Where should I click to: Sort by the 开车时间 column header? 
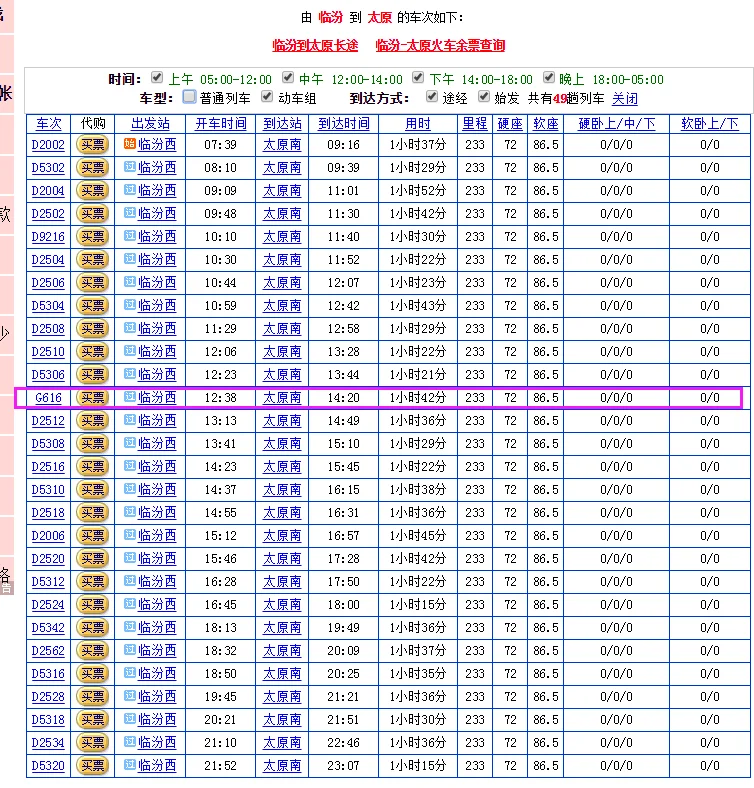click(x=221, y=124)
